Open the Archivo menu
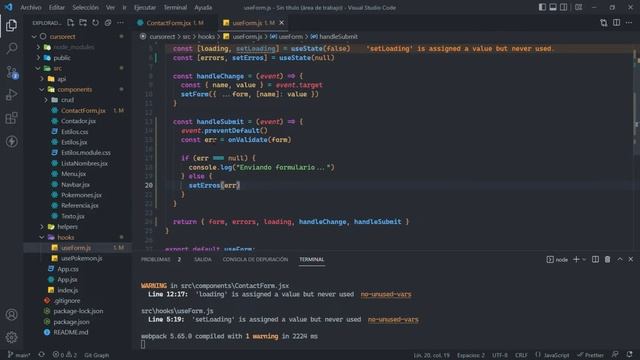Image resolution: width=640 pixels, height=360 pixels. click(31, 7)
